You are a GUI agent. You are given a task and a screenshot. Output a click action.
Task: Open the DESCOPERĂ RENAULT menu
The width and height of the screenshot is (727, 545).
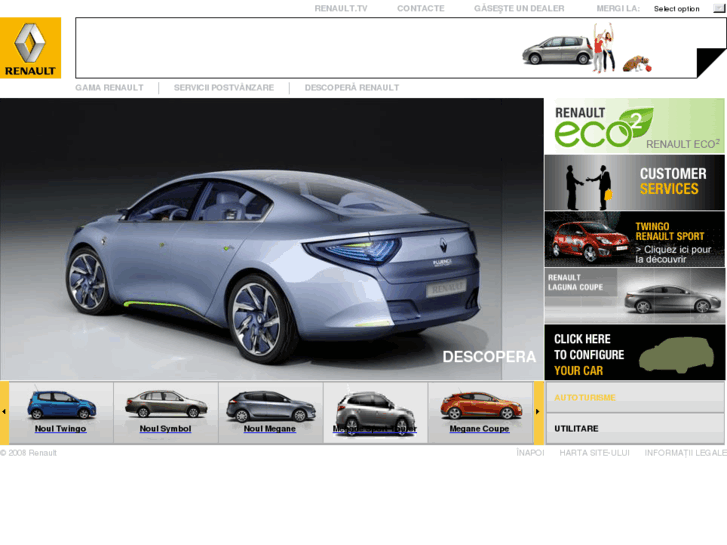pyautogui.click(x=352, y=88)
